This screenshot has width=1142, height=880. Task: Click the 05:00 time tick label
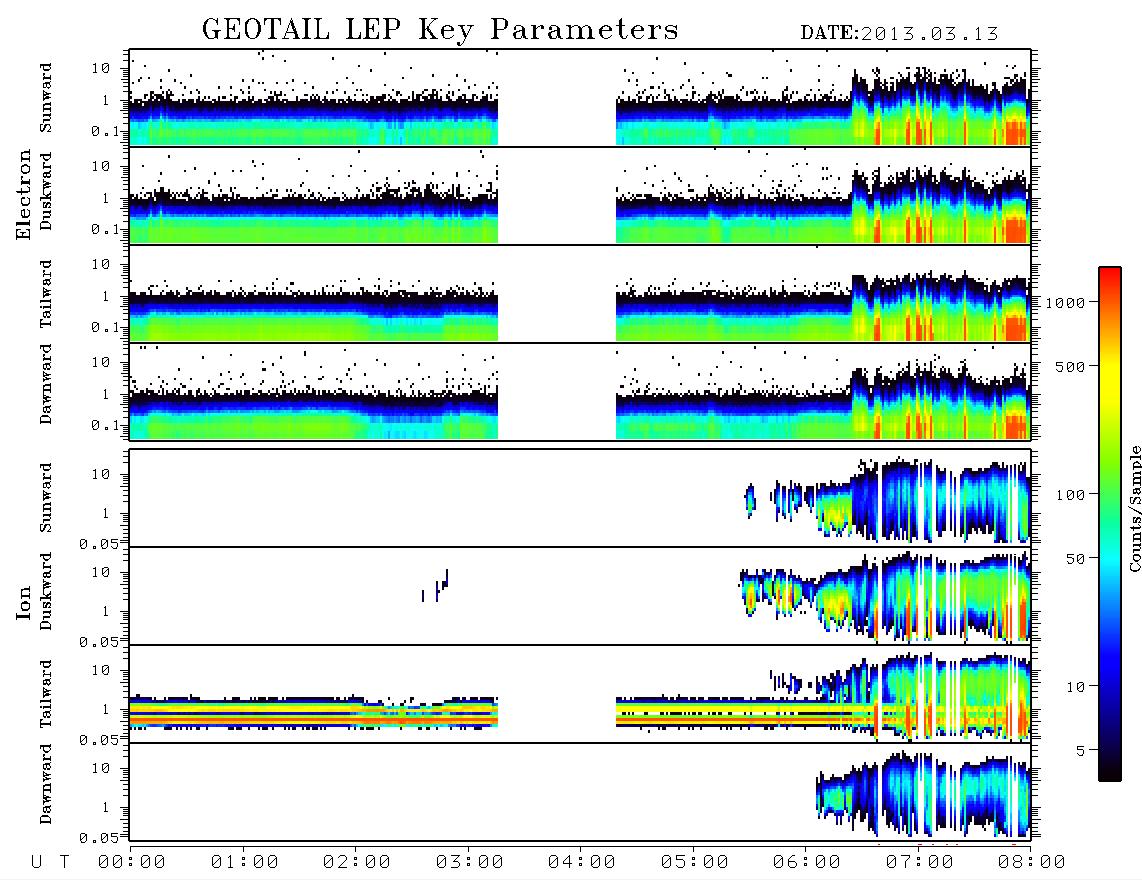point(695,862)
